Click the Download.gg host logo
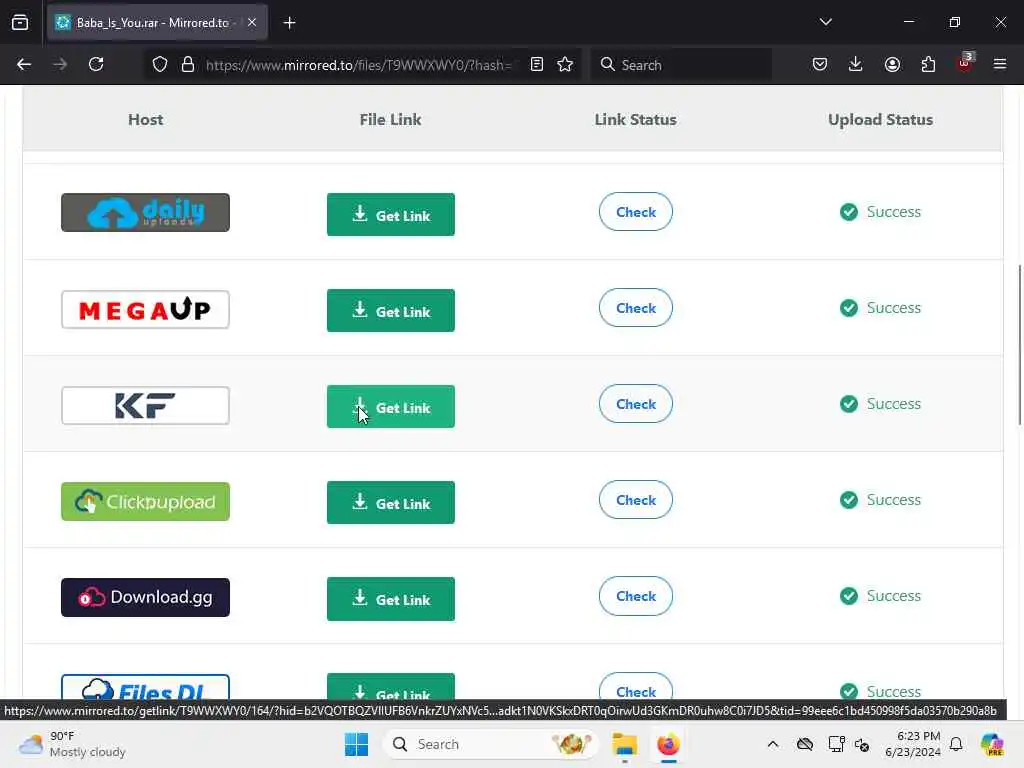The width and height of the screenshot is (1024, 768). click(146, 598)
